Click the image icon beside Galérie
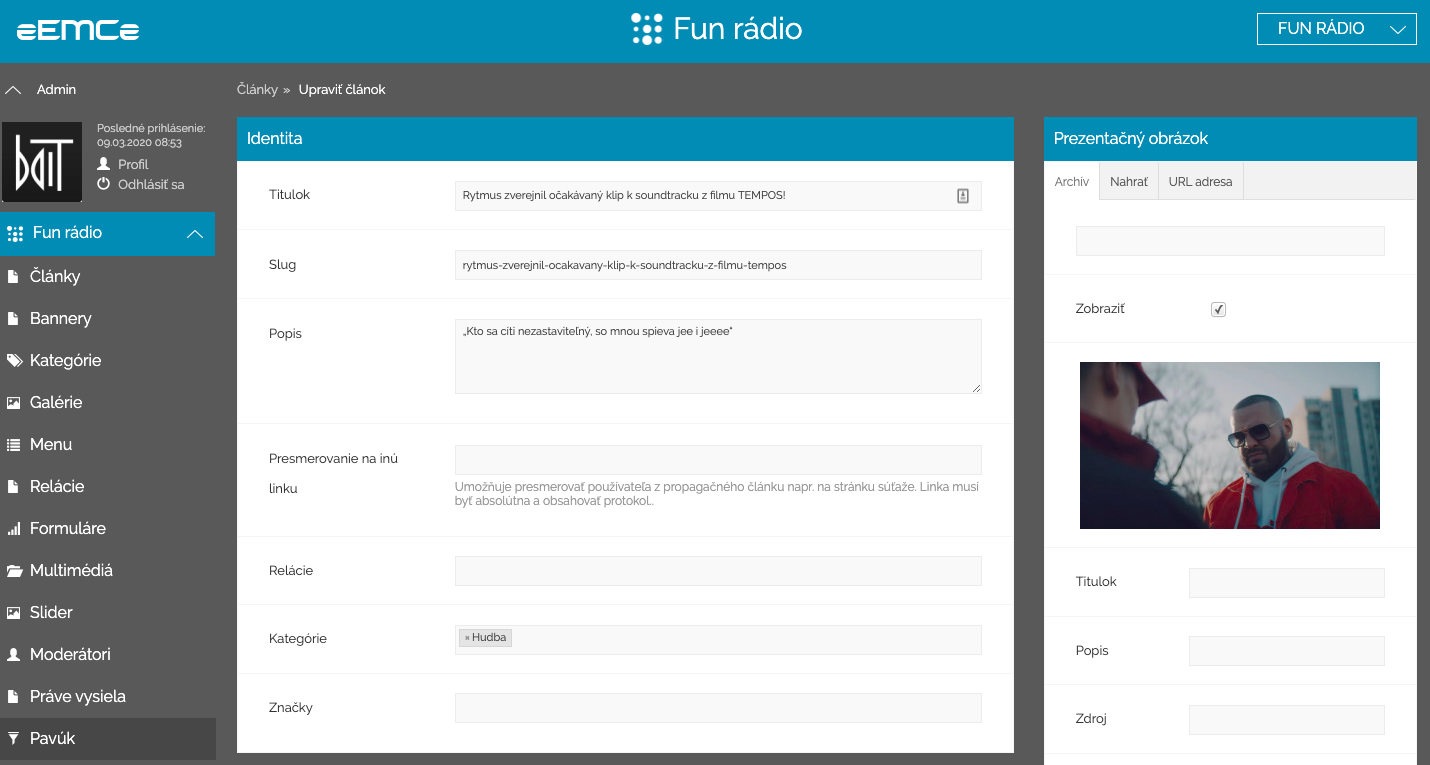 coord(14,402)
